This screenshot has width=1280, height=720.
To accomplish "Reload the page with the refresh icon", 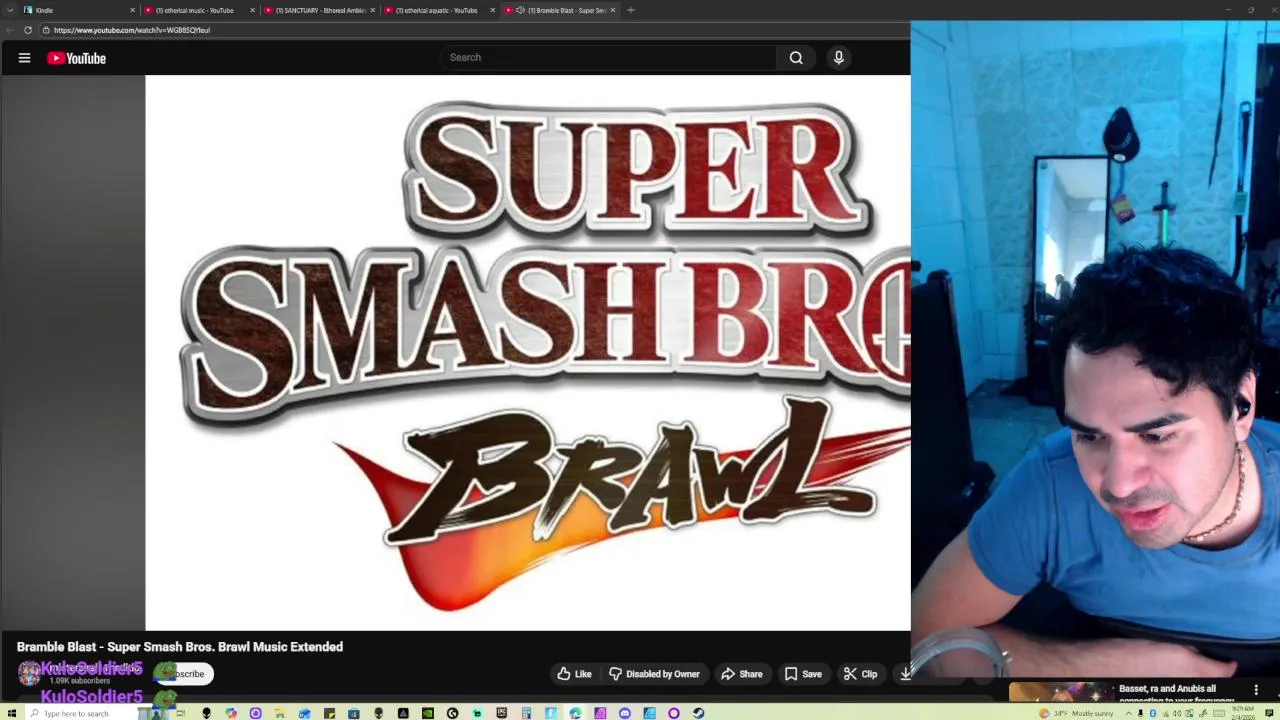I will click(x=28, y=30).
